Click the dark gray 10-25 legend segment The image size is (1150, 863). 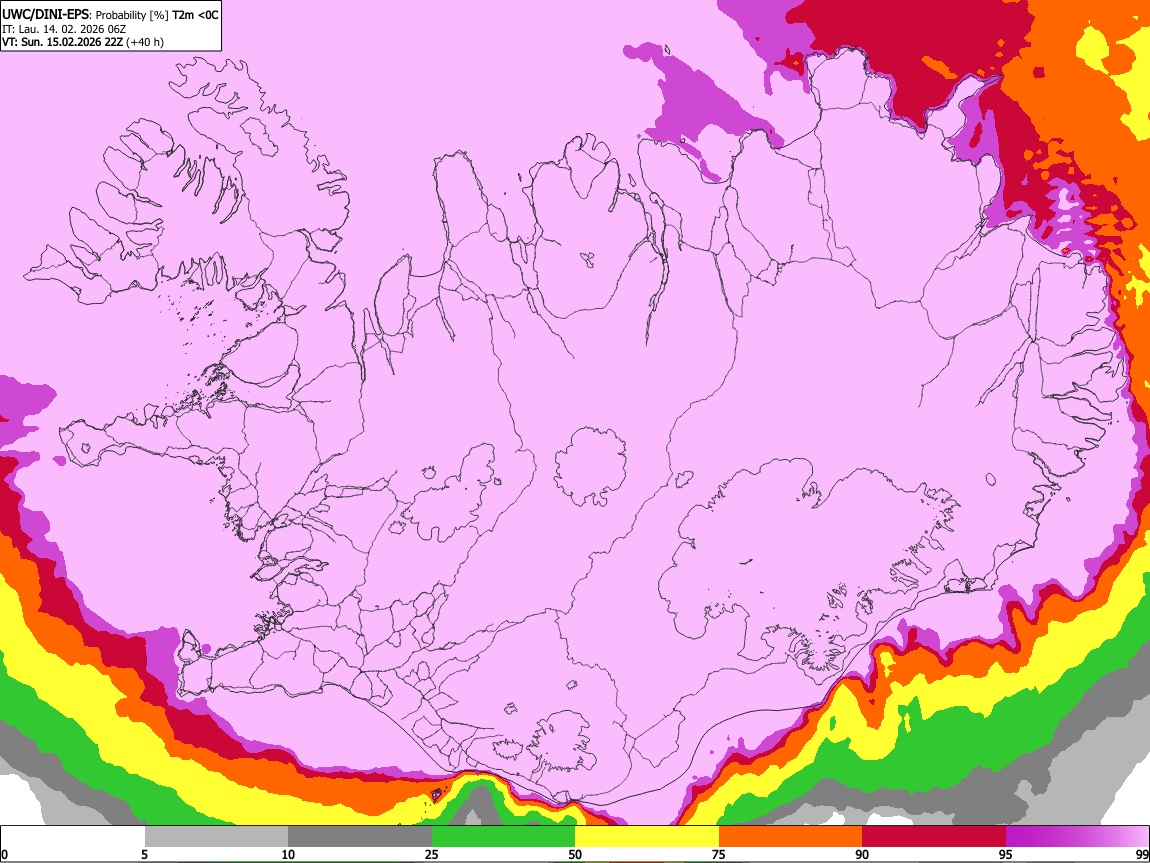pyautogui.click(x=360, y=836)
